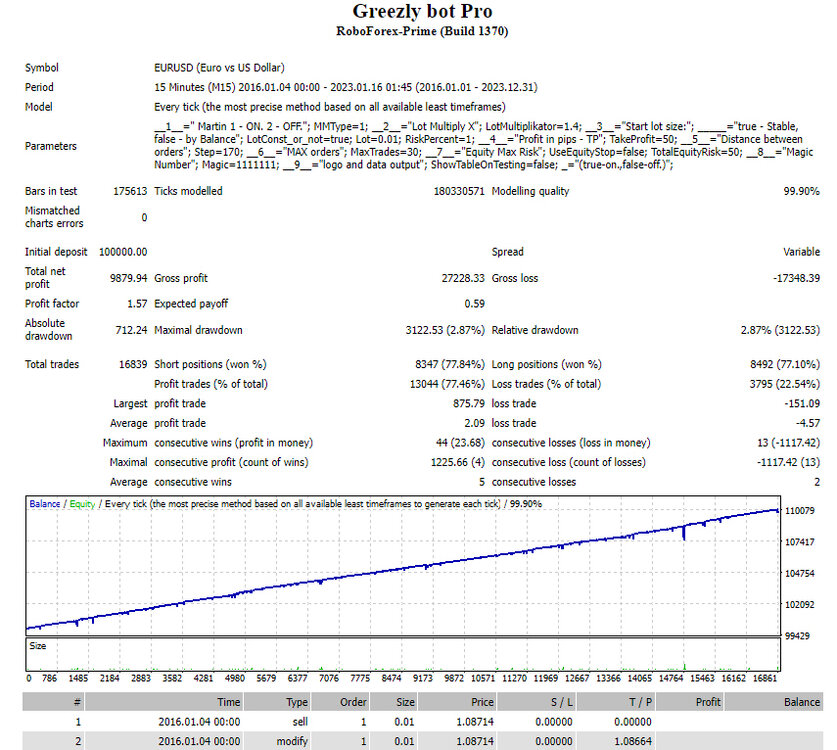Click the T/P value 1.08664 in row 2
Image resolution: width=837 pixels, height=750 pixels.
633,741
